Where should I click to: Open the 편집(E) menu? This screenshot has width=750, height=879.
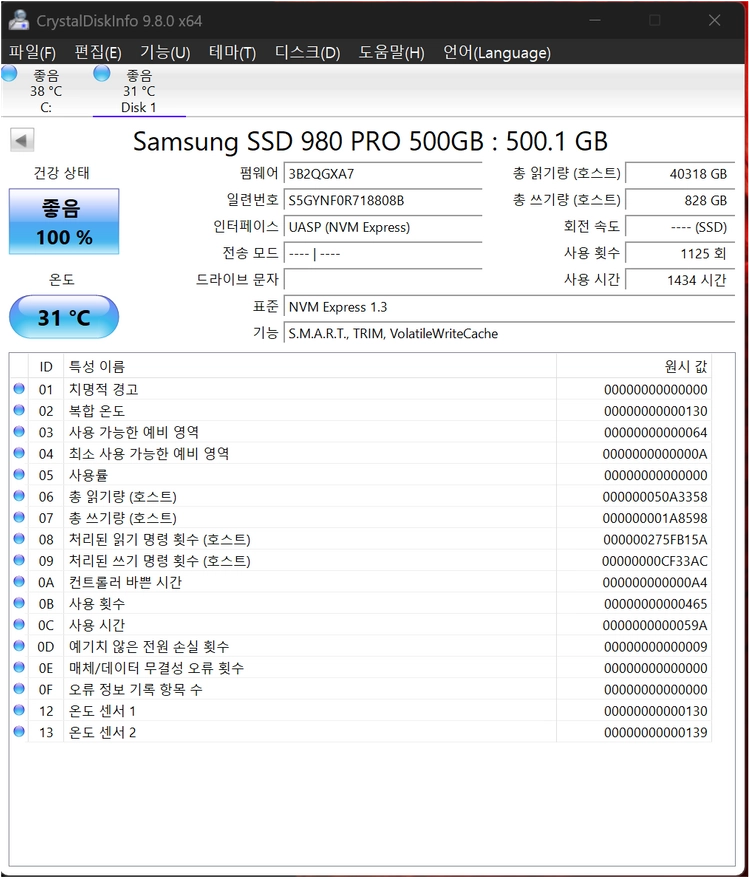tap(98, 52)
